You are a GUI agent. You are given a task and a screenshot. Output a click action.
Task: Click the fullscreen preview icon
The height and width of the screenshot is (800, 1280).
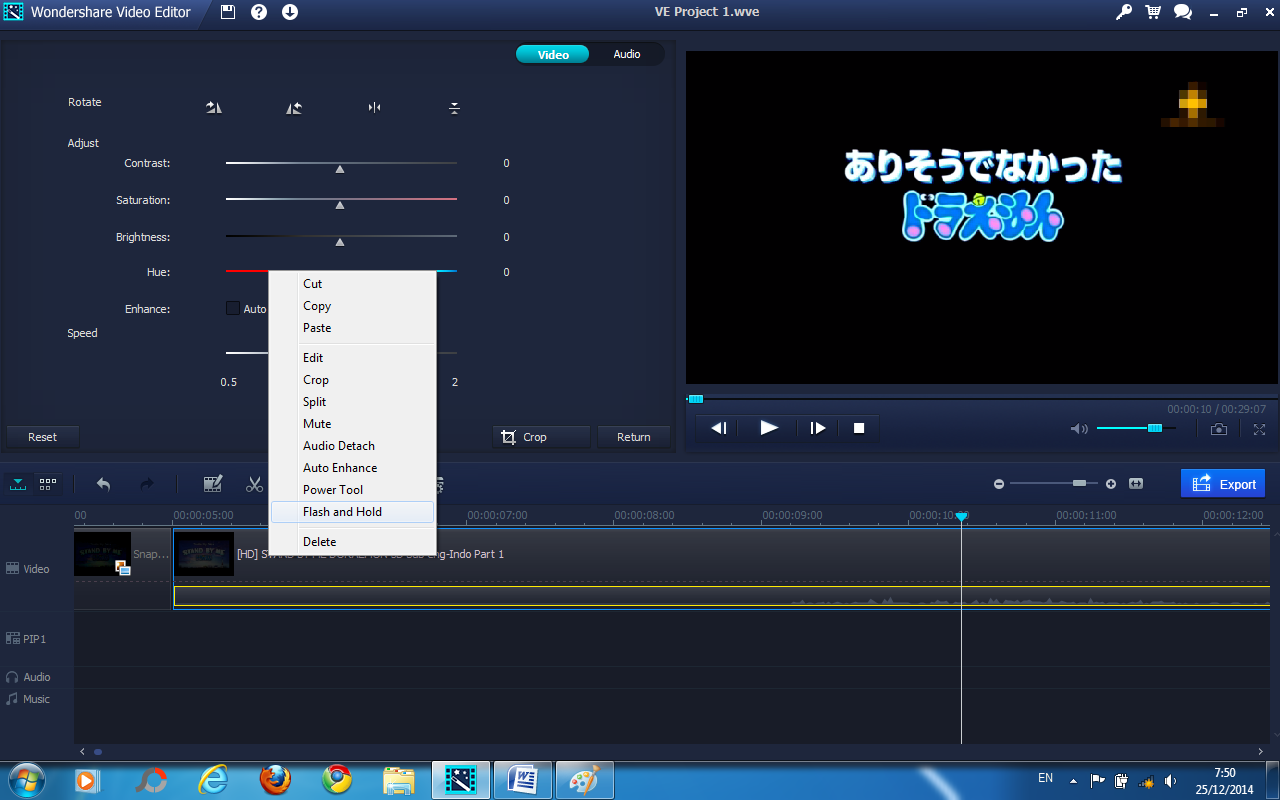1259,429
